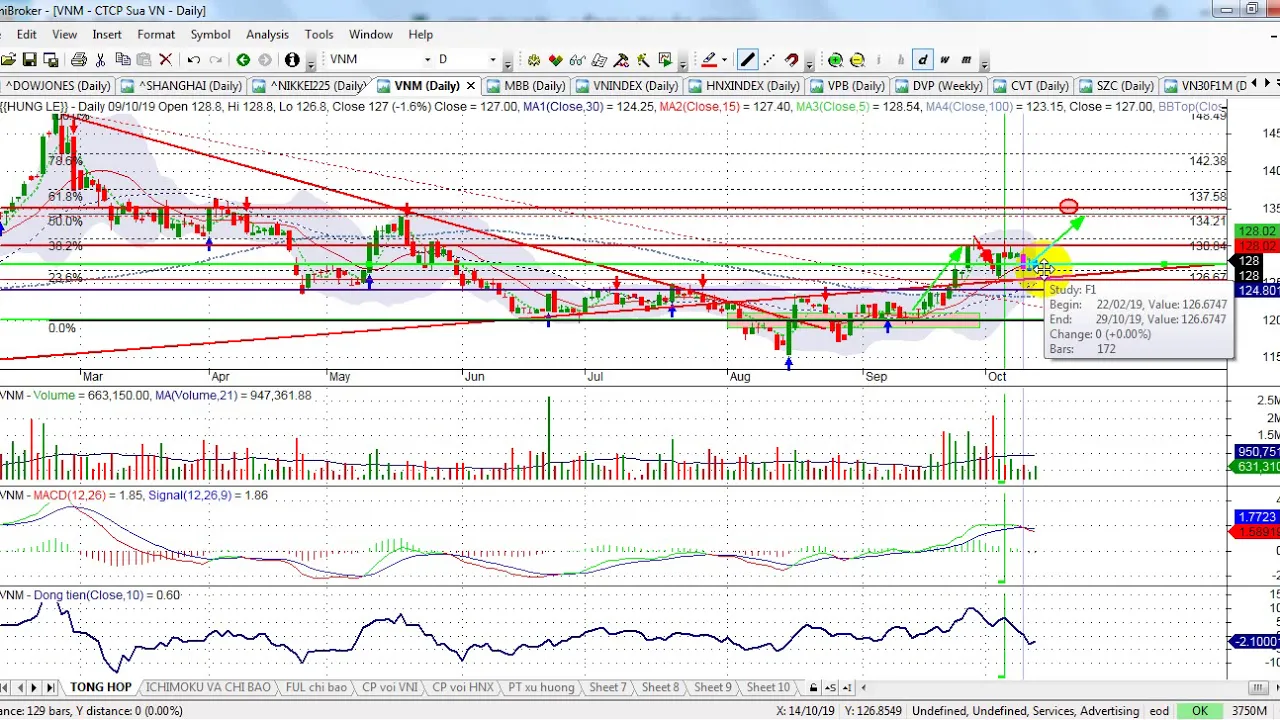Viewport: 1280px width, 720px height.
Task: Click the Redo arrow icon
Action: pyautogui.click(x=215, y=60)
